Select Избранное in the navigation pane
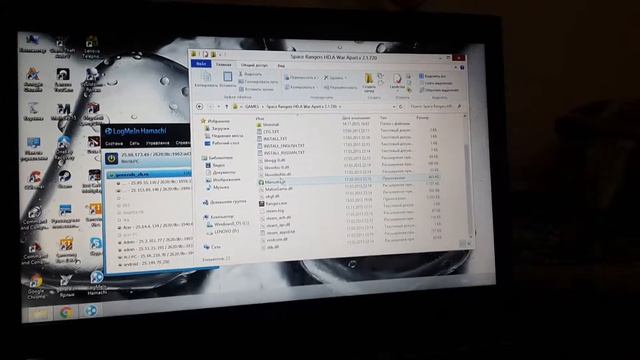640x360 pixels. pos(215,121)
